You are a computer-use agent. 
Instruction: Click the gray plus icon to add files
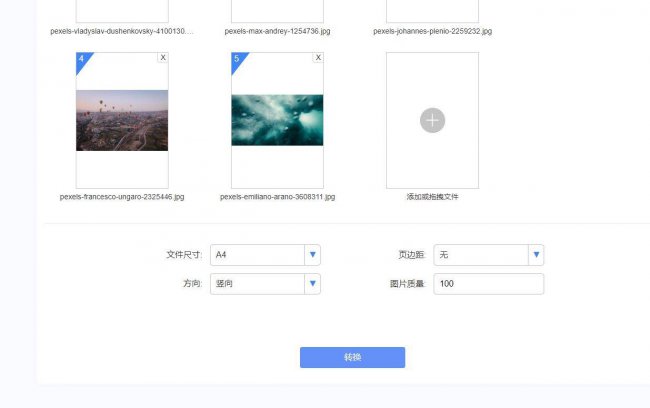[432, 121]
